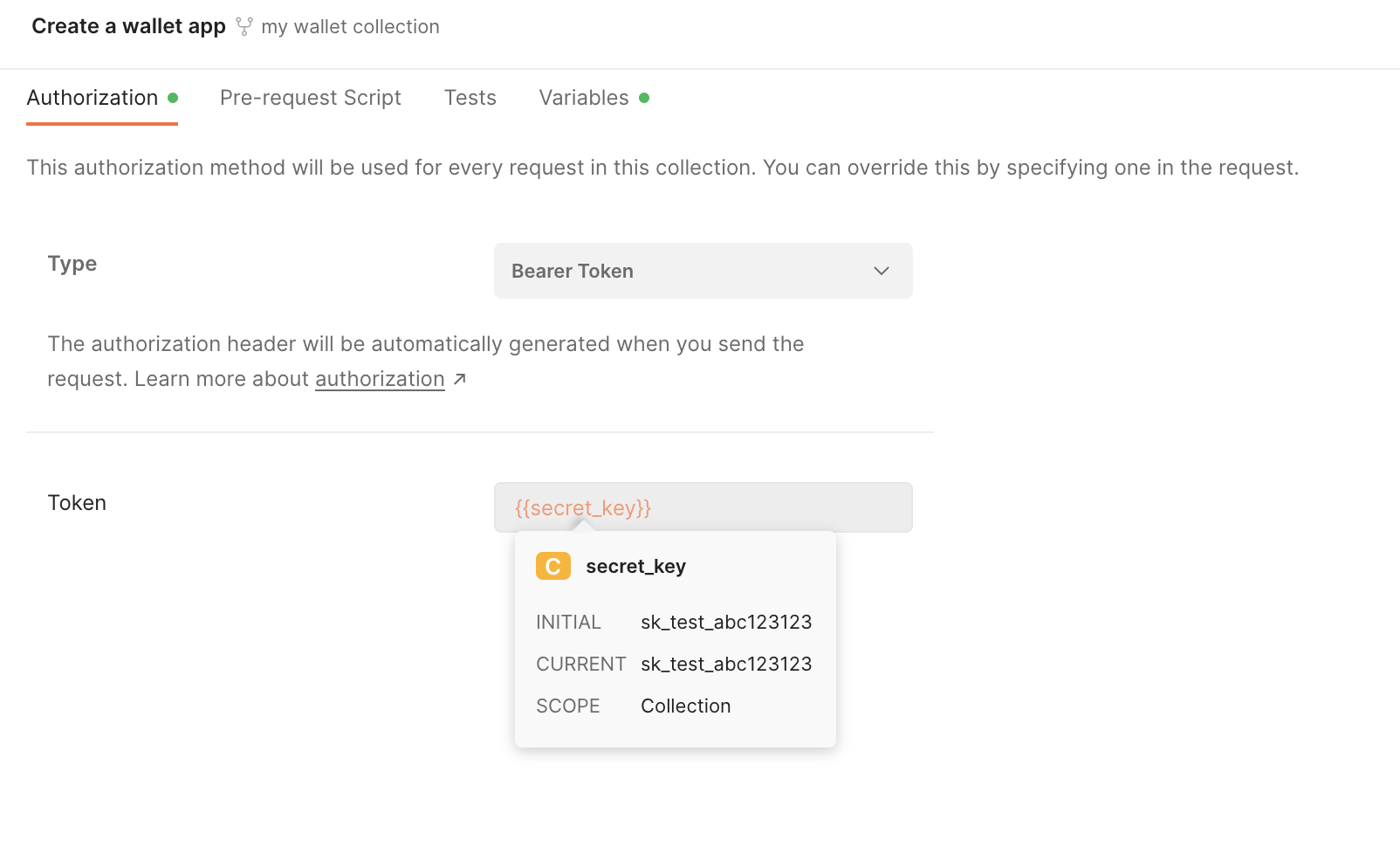Click the chevron on the Bearer Token selector
The height and width of the screenshot is (868, 1400).
tap(882, 271)
